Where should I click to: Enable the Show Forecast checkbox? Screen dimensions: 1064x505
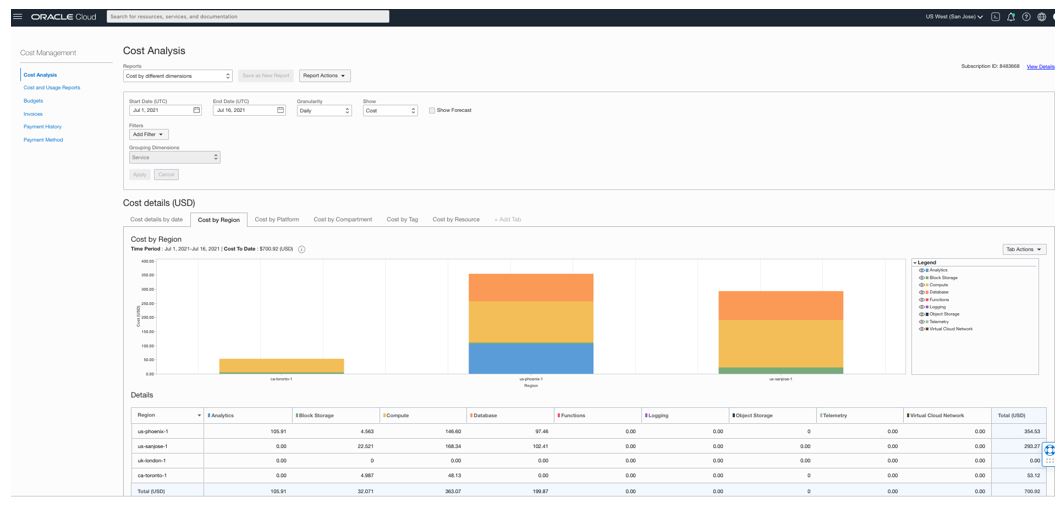(x=432, y=110)
